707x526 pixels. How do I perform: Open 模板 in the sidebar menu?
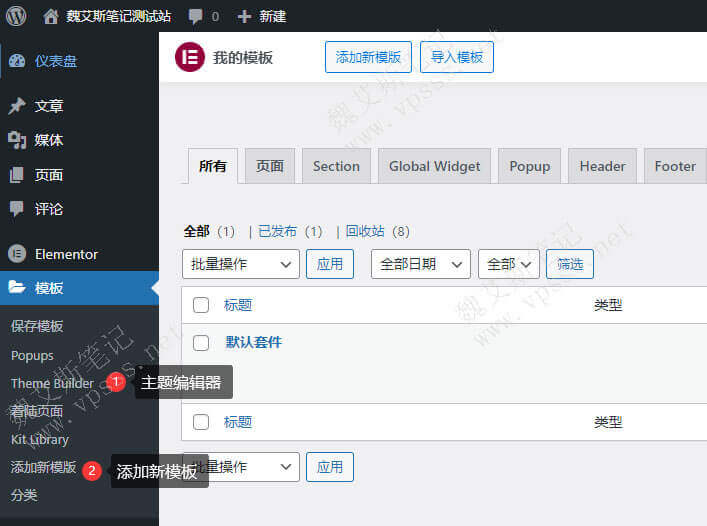[49, 288]
